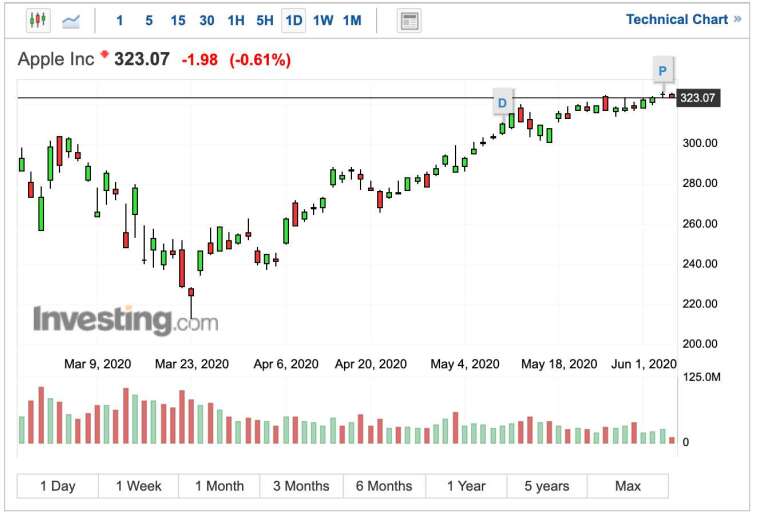Click the Apr 6, 2020 date label
The image size is (760, 517).
tap(286, 364)
